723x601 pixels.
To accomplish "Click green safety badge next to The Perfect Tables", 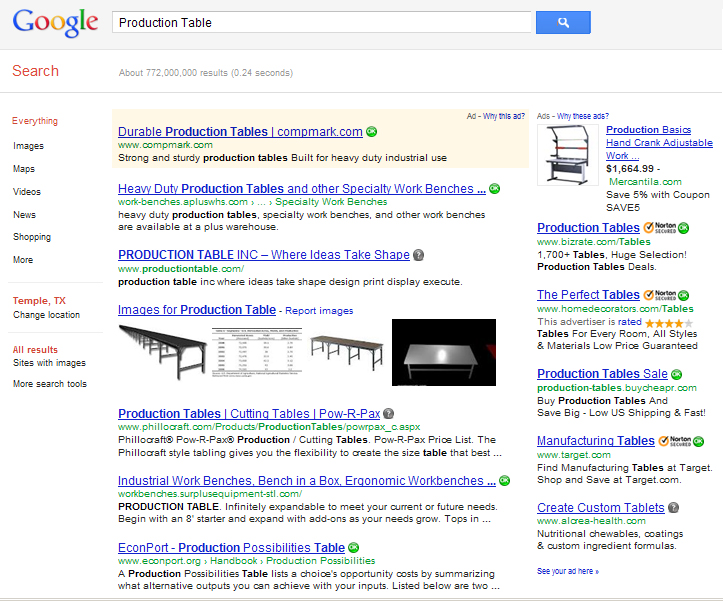I will (x=683, y=295).
